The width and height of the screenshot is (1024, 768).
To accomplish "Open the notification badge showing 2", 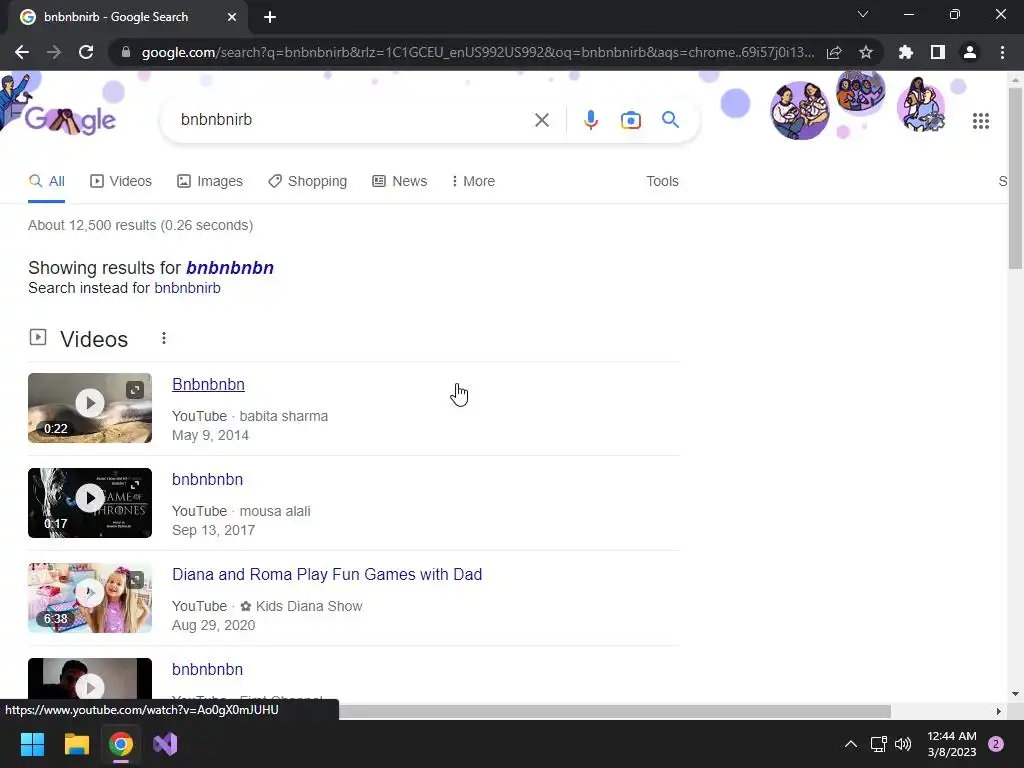I will pyautogui.click(x=996, y=744).
